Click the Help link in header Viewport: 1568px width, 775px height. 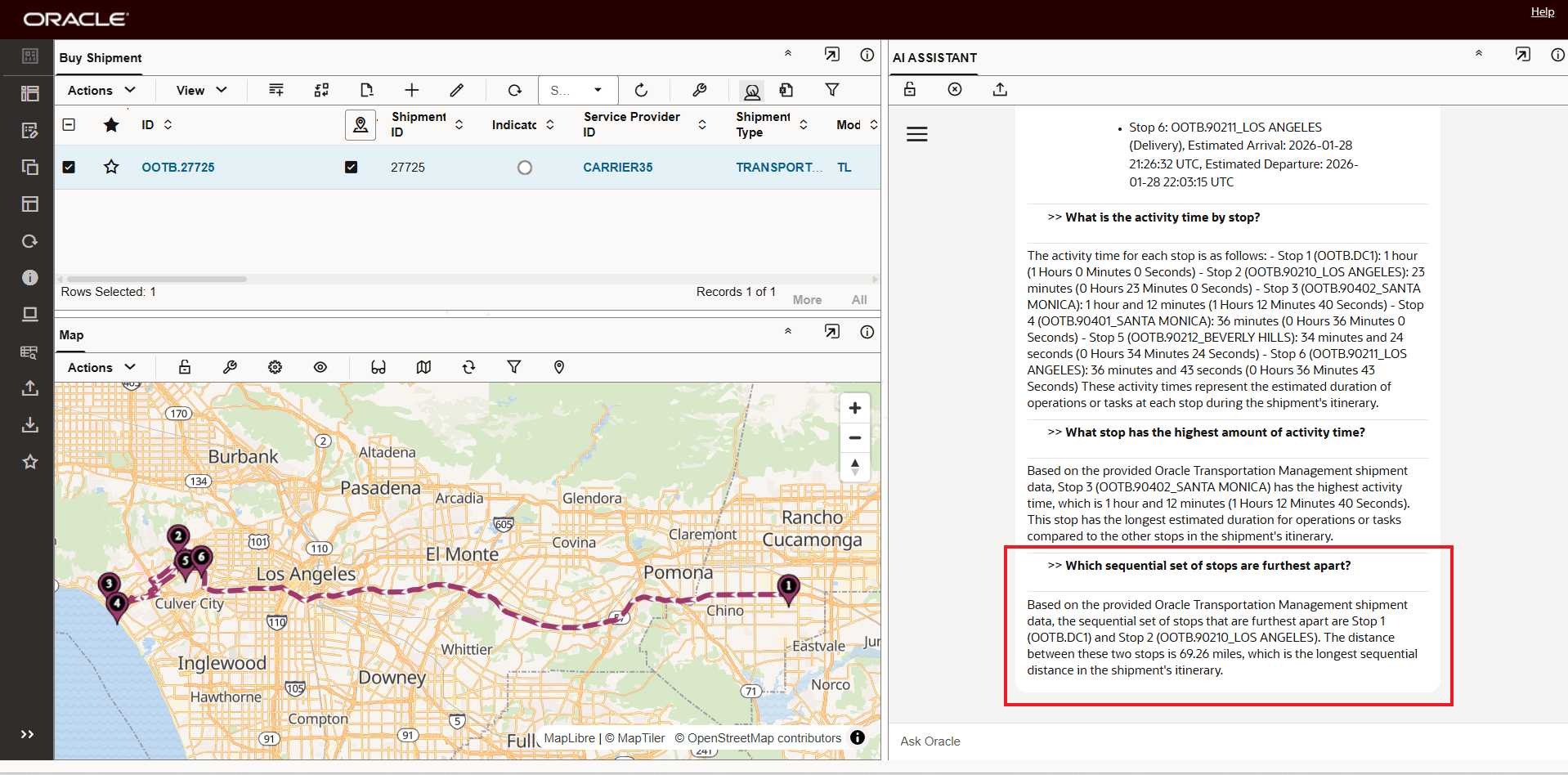pos(1542,11)
